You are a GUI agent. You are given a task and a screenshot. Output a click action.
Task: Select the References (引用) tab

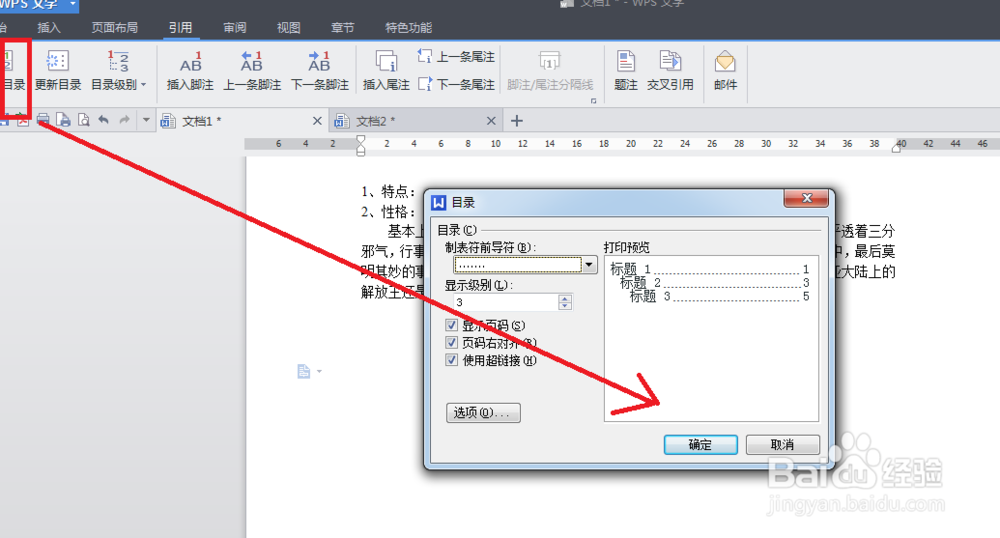click(x=180, y=27)
